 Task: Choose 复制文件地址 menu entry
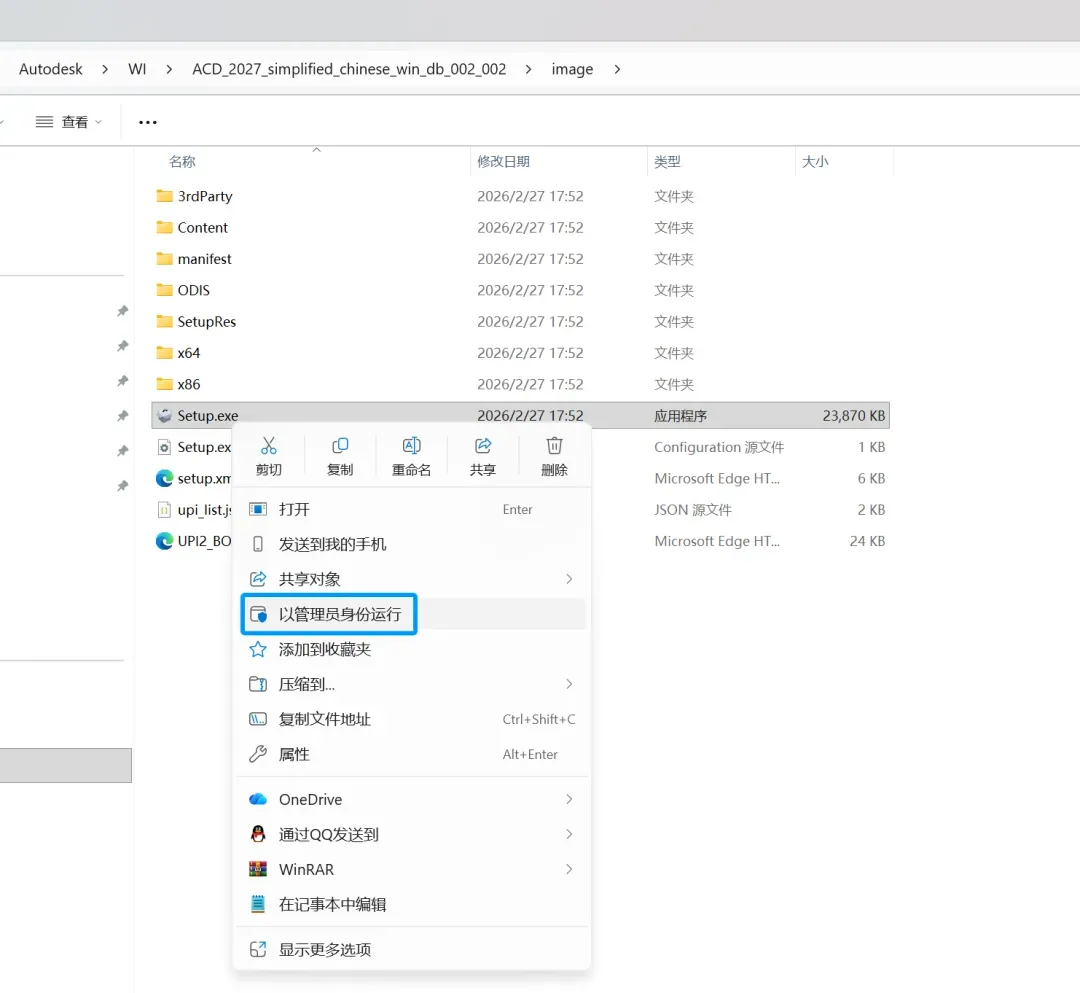coord(412,720)
